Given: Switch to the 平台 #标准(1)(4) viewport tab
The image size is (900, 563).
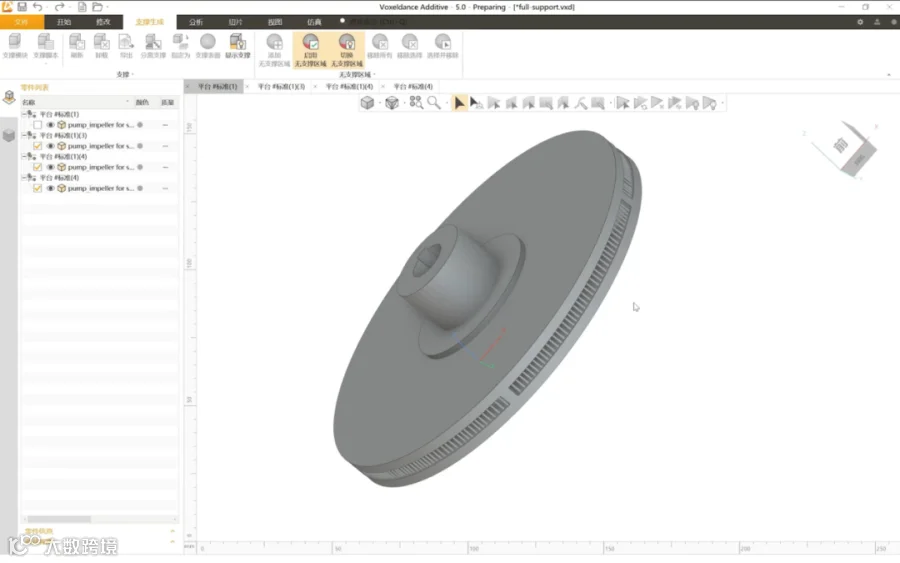Looking at the screenshot, I should click(349, 87).
